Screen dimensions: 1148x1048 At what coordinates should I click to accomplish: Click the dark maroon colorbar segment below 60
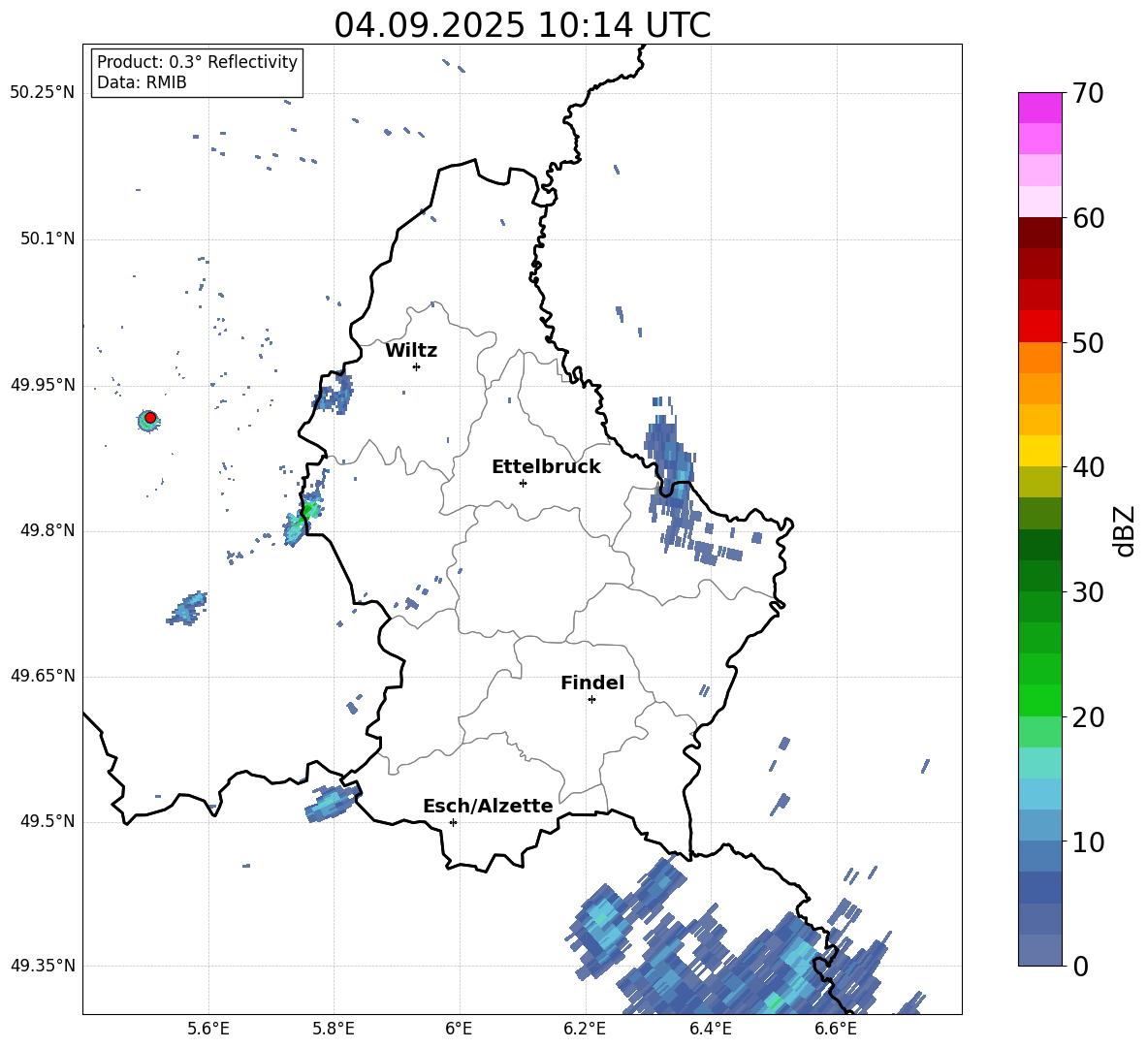coord(1040,233)
